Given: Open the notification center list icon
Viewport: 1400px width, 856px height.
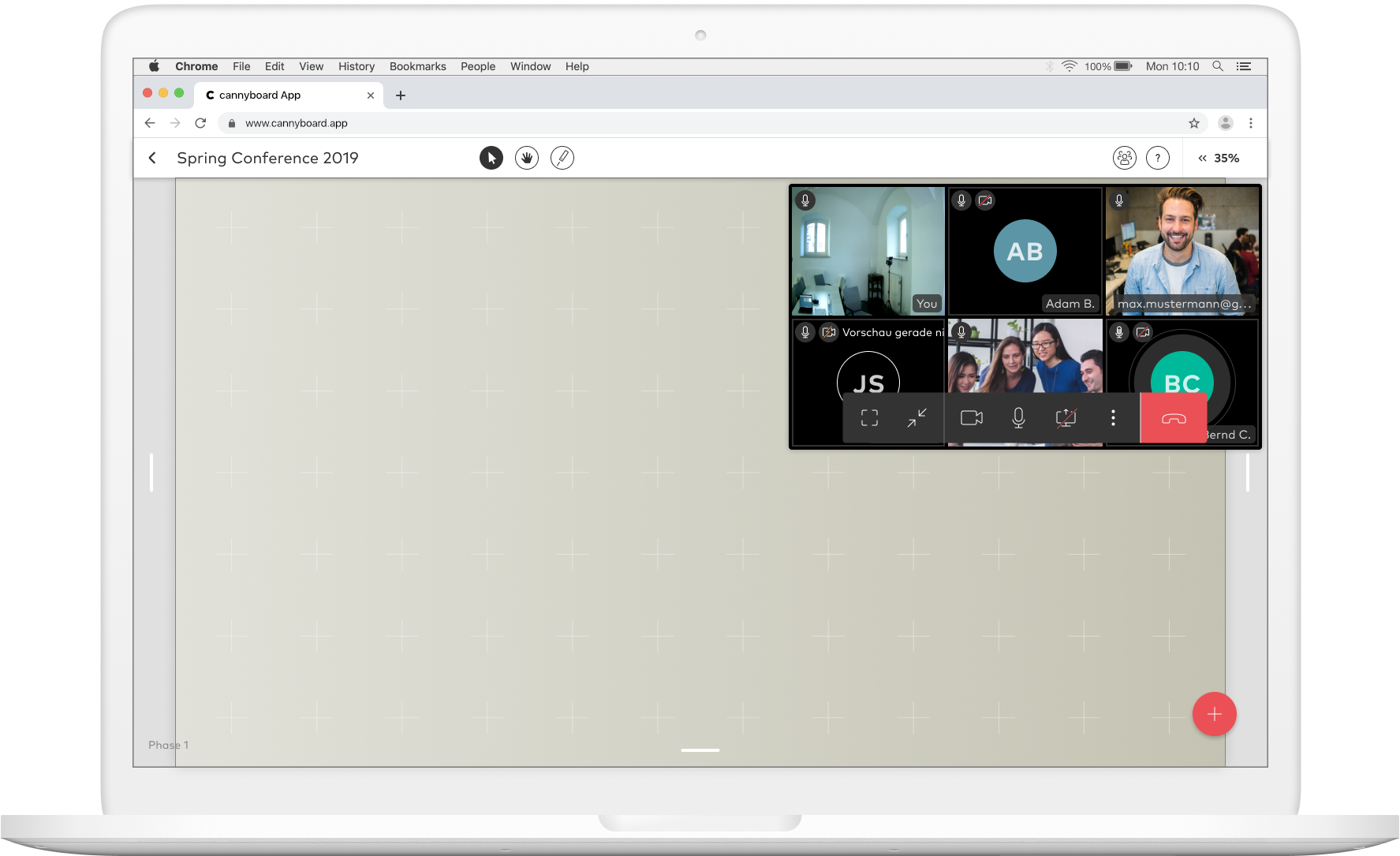Looking at the screenshot, I should 1244,66.
